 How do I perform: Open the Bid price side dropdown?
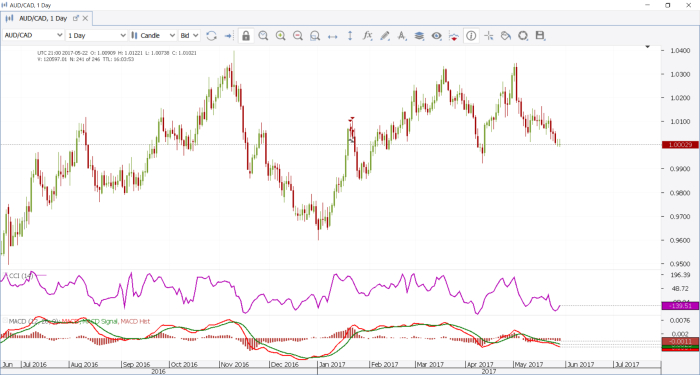[189, 35]
